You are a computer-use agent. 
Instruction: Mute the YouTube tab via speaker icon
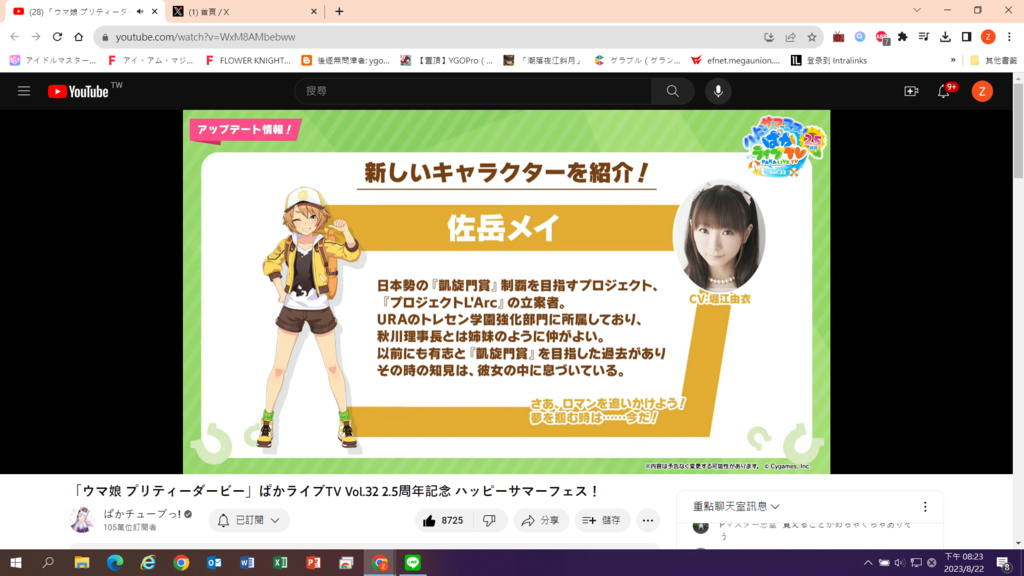(x=140, y=12)
